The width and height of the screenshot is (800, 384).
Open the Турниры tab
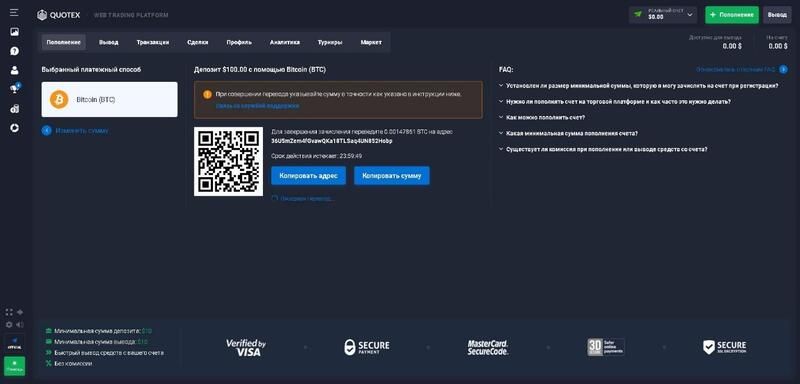coord(330,42)
